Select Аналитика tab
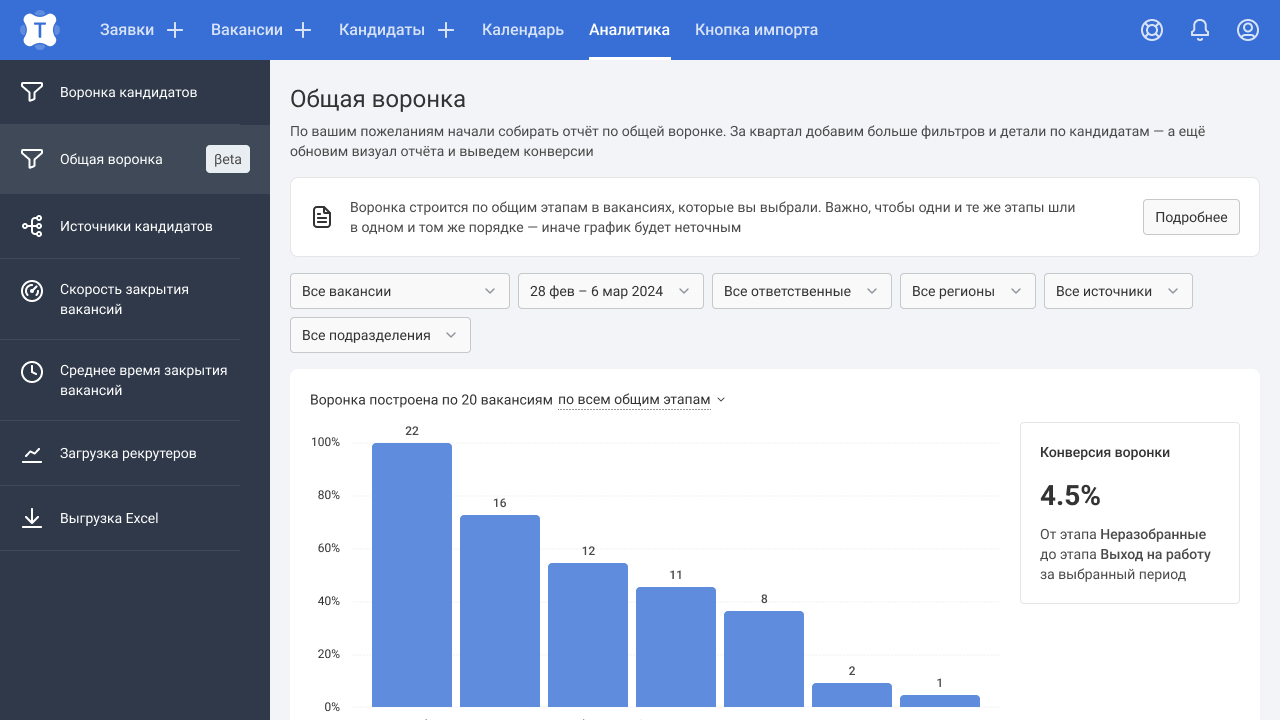This screenshot has height=720, width=1280. click(x=630, y=30)
